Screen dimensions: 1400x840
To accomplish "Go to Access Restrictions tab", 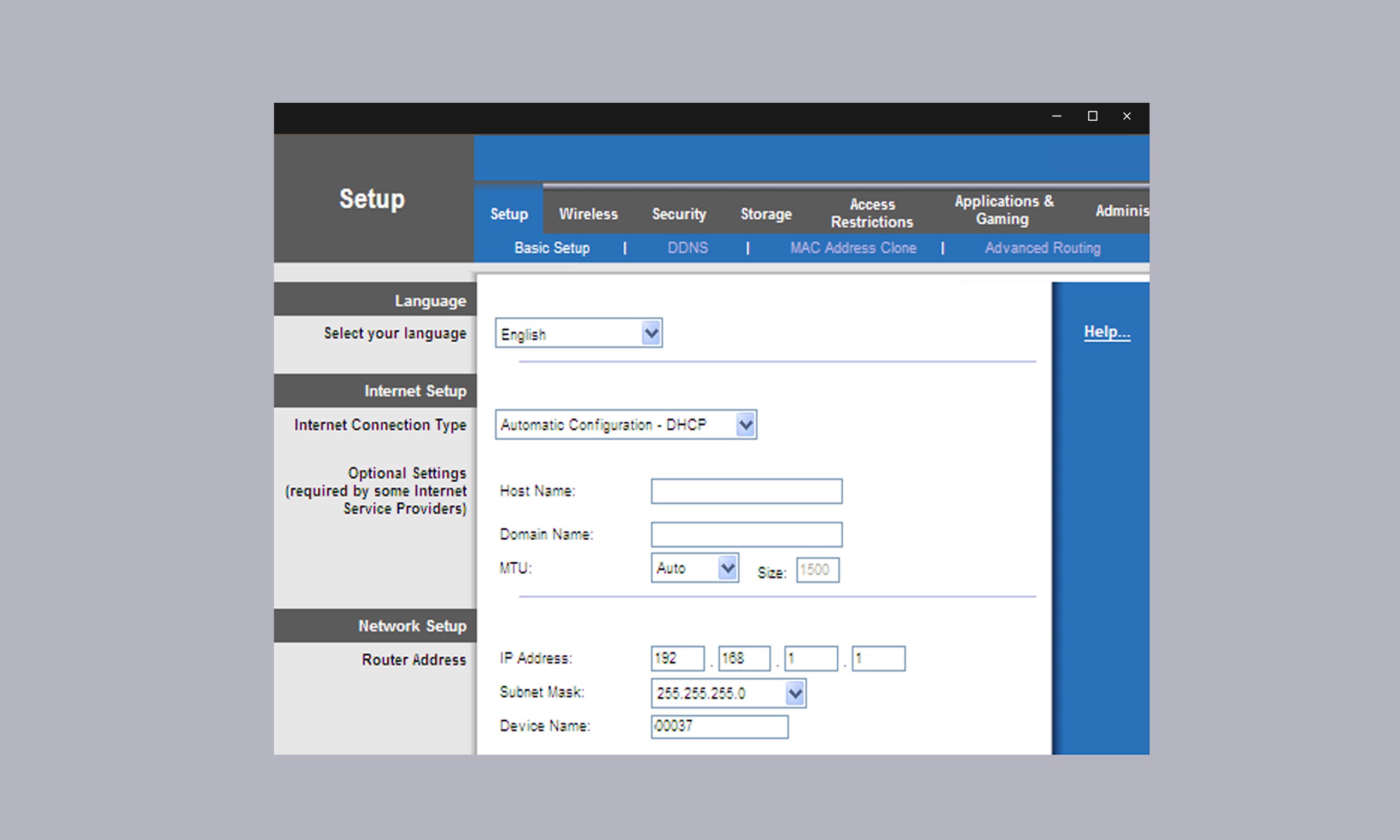I will point(872,213).
